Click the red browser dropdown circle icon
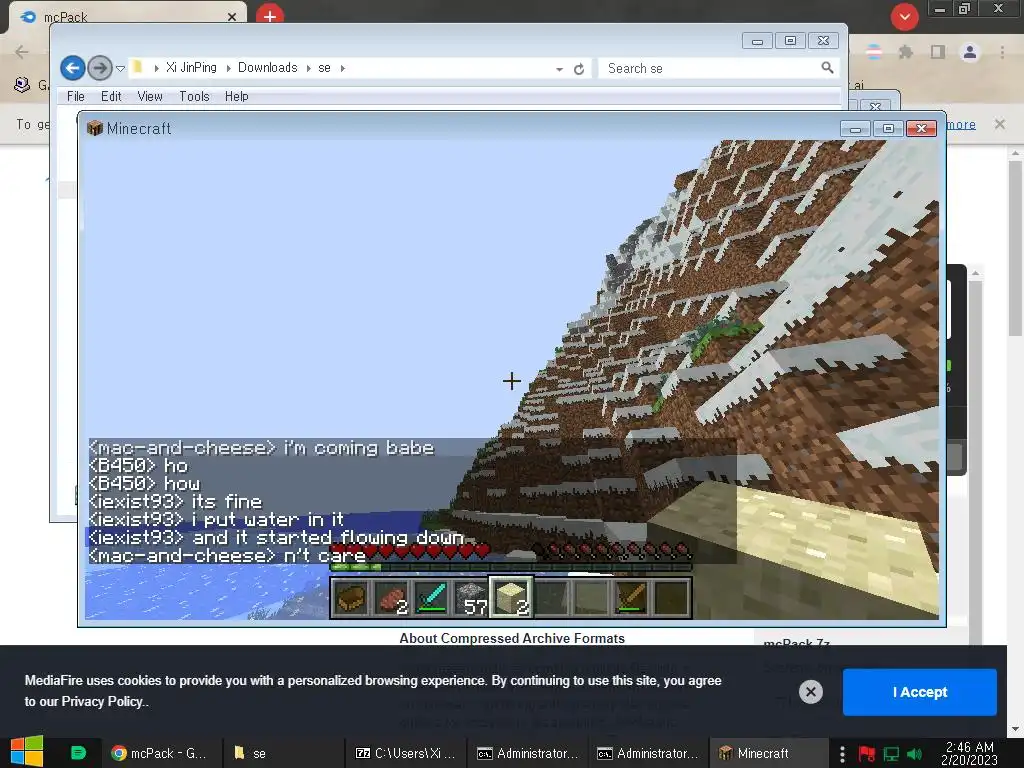The height and width of the screenshot is (768, 1024). coord(904,16)
